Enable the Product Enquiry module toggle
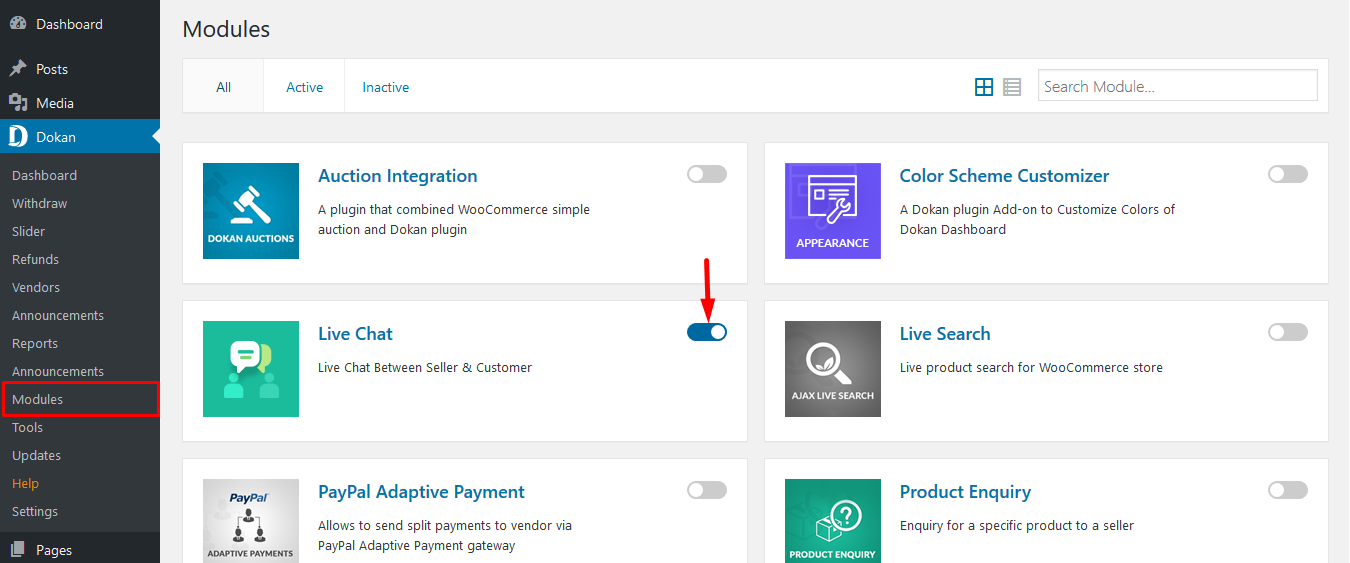Viewport: 1350px width, 563px height. click(1288, 490)
